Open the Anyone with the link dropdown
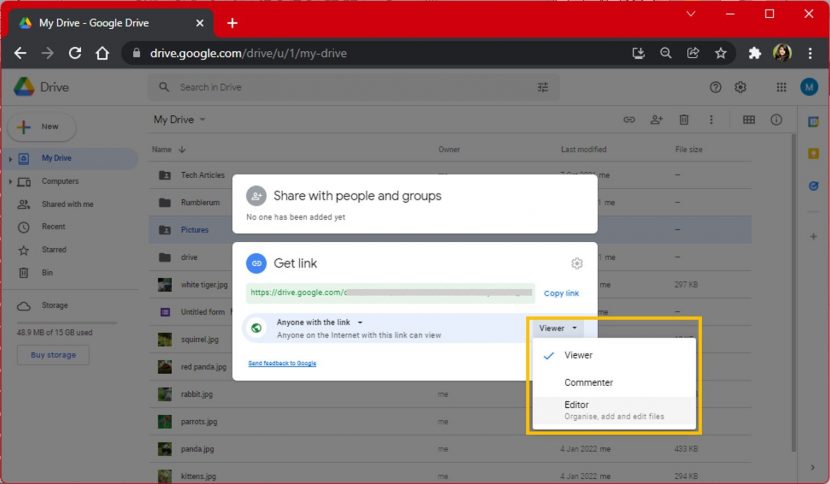The height and width of the screenshot is (484, 830). click(320, 322)
